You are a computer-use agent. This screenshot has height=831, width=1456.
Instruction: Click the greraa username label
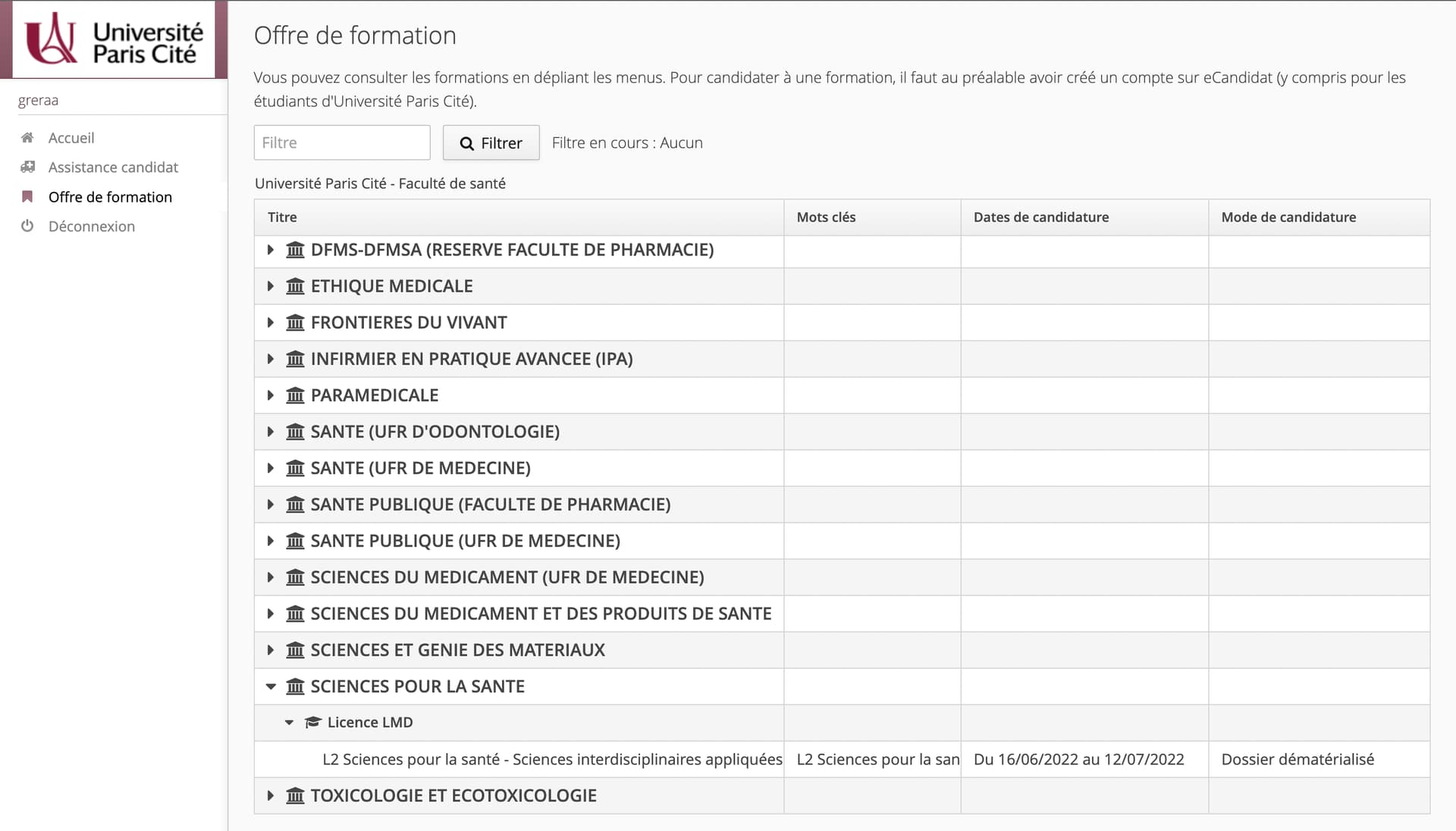(38, 100)
